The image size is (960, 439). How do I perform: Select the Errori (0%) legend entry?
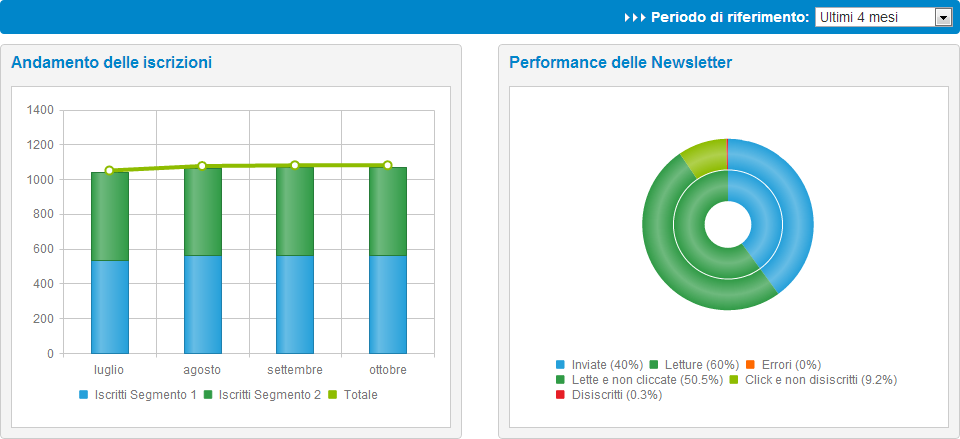click(784, 365)
